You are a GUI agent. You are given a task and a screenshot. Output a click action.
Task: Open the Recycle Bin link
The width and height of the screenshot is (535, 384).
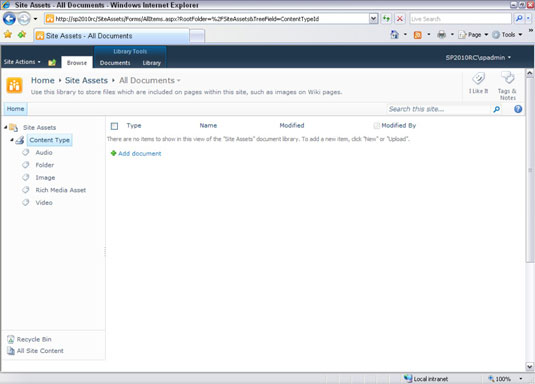point(34,339)
